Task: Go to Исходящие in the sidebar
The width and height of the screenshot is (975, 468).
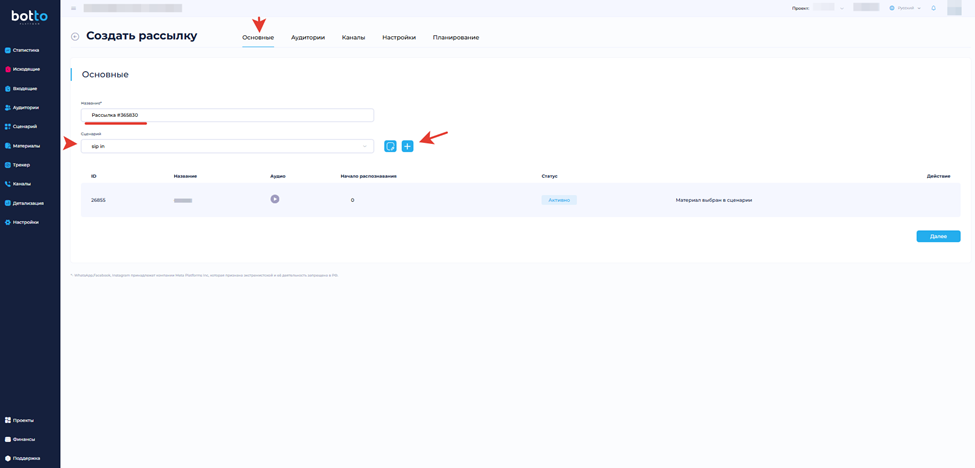Action: tap(26, 69)
